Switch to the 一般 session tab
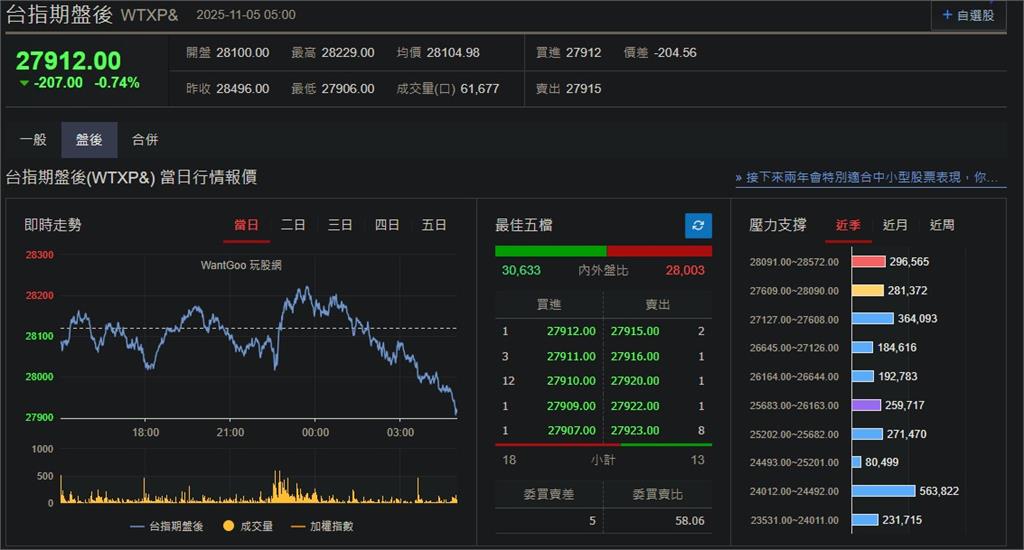The width and height of the screenshot is (1024, 550). pos(33,139)
